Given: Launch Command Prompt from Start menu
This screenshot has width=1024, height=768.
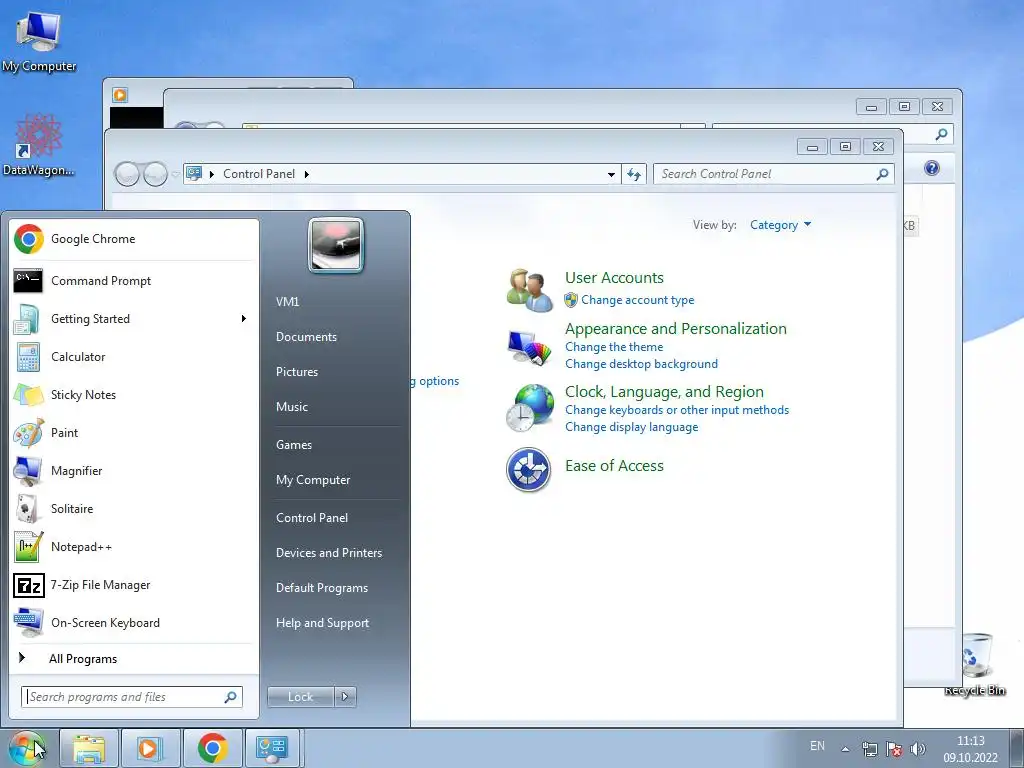Looking at the screenshot, I should pyautogui.click(x=133, y=281).
